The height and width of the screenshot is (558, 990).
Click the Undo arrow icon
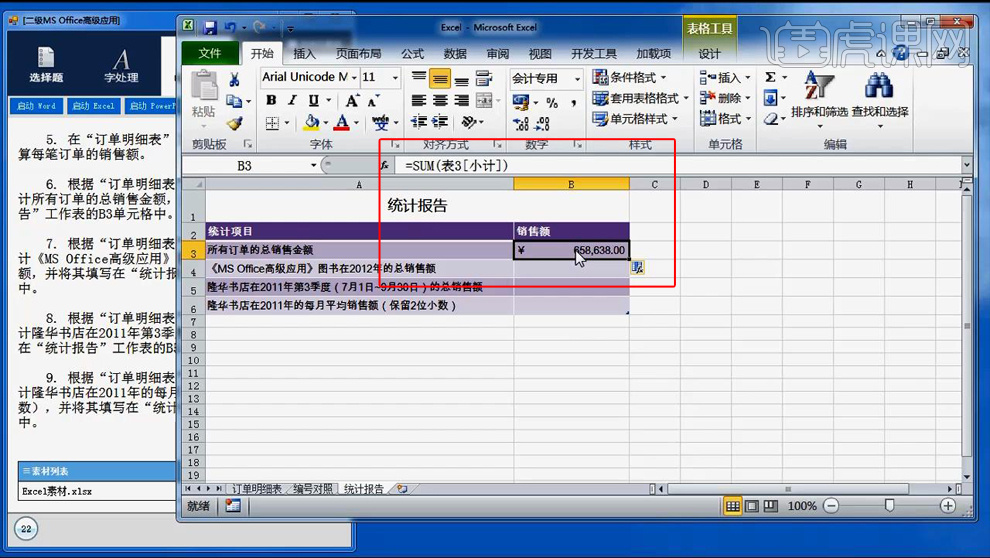[x=230, y=28]
